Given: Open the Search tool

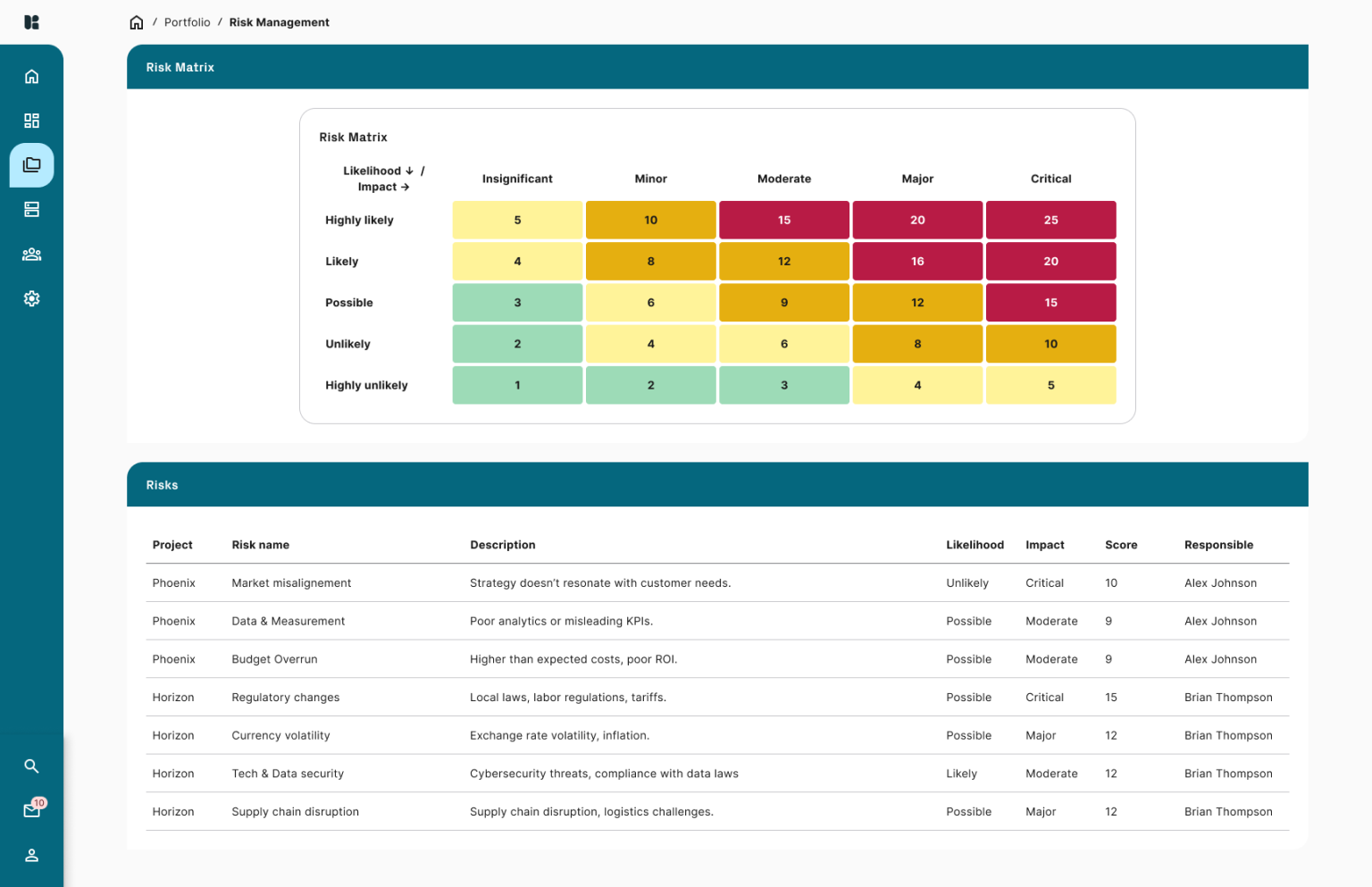Looking at the screenshot, I should coord(31,766).
